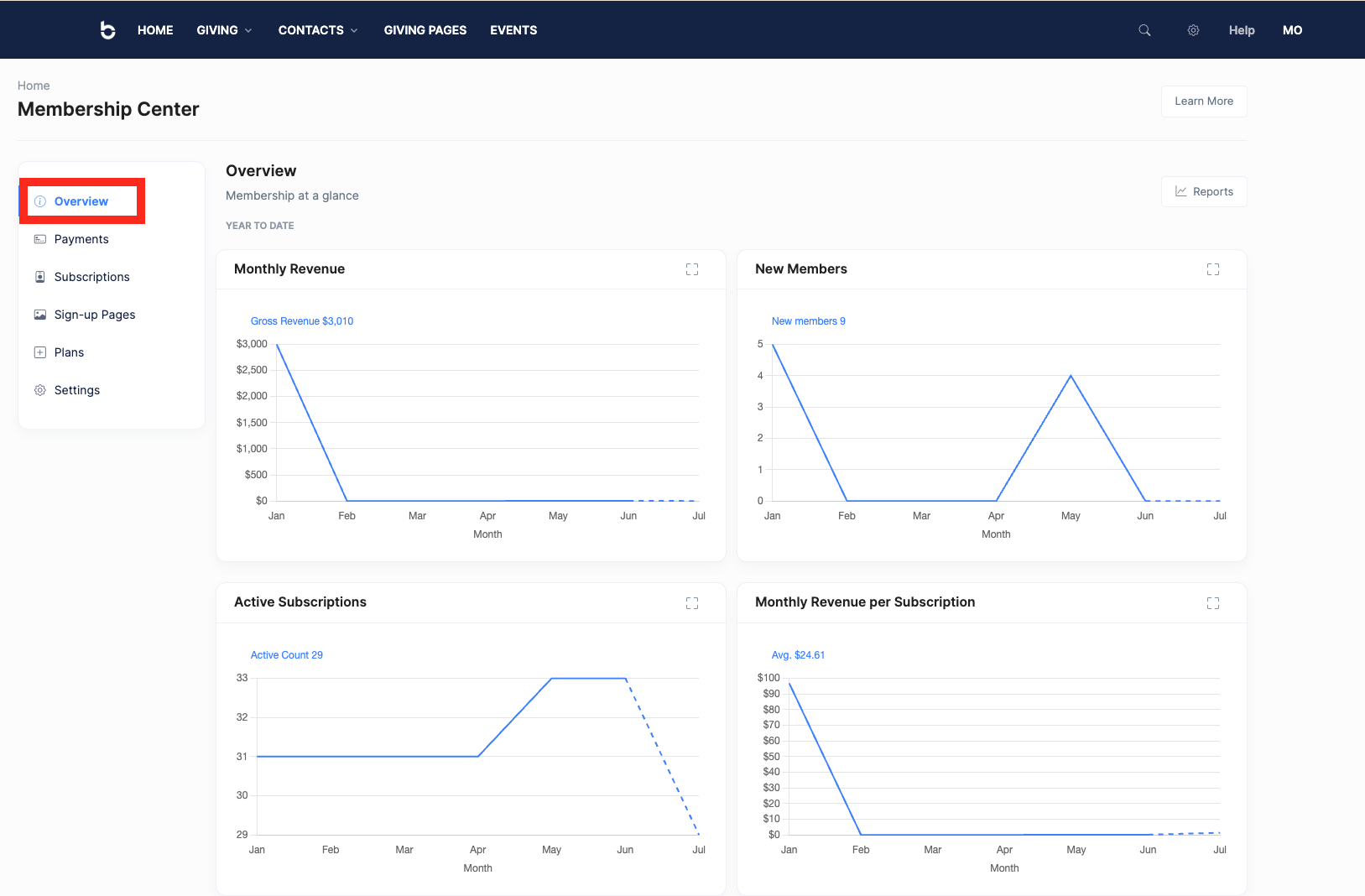
Task: Open the EVENTS menu item
Action: click(513, 29)
